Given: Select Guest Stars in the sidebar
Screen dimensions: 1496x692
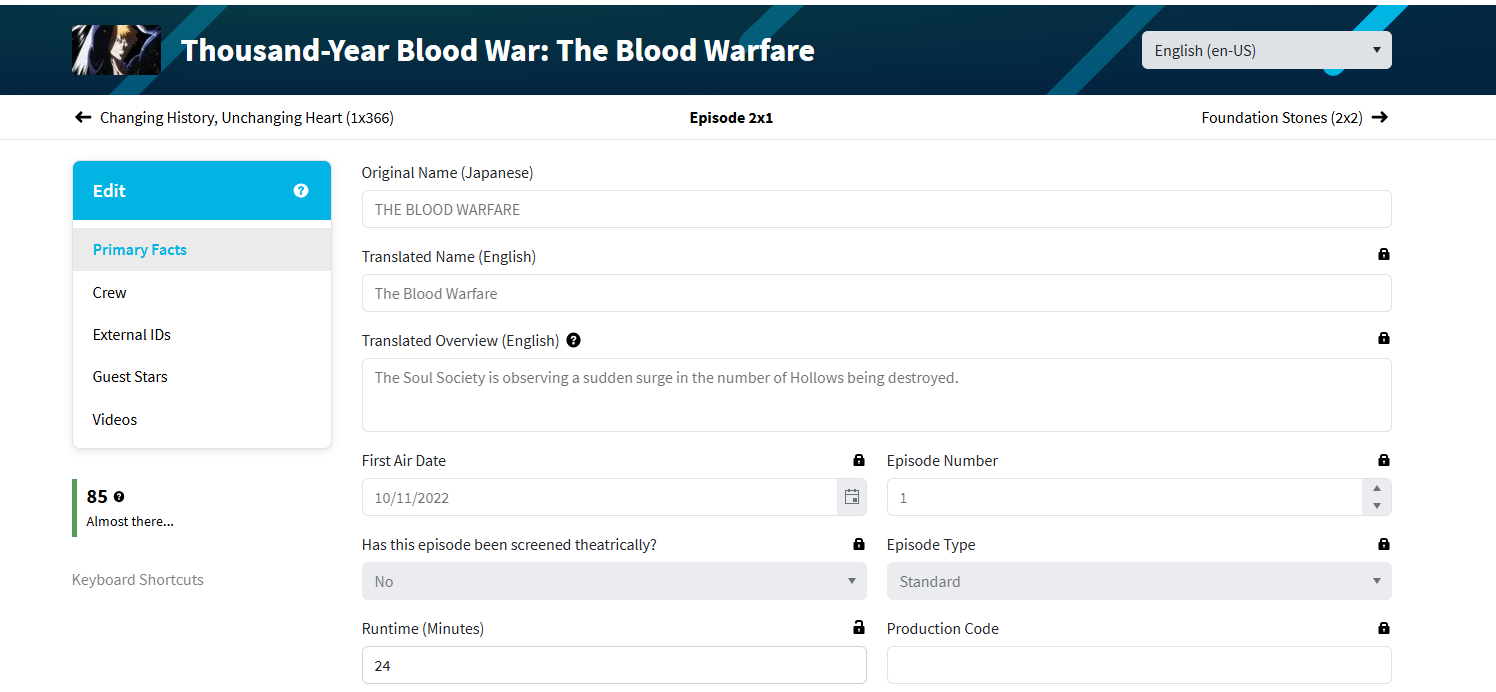Looking at the screenshot, I should (130, 377).
